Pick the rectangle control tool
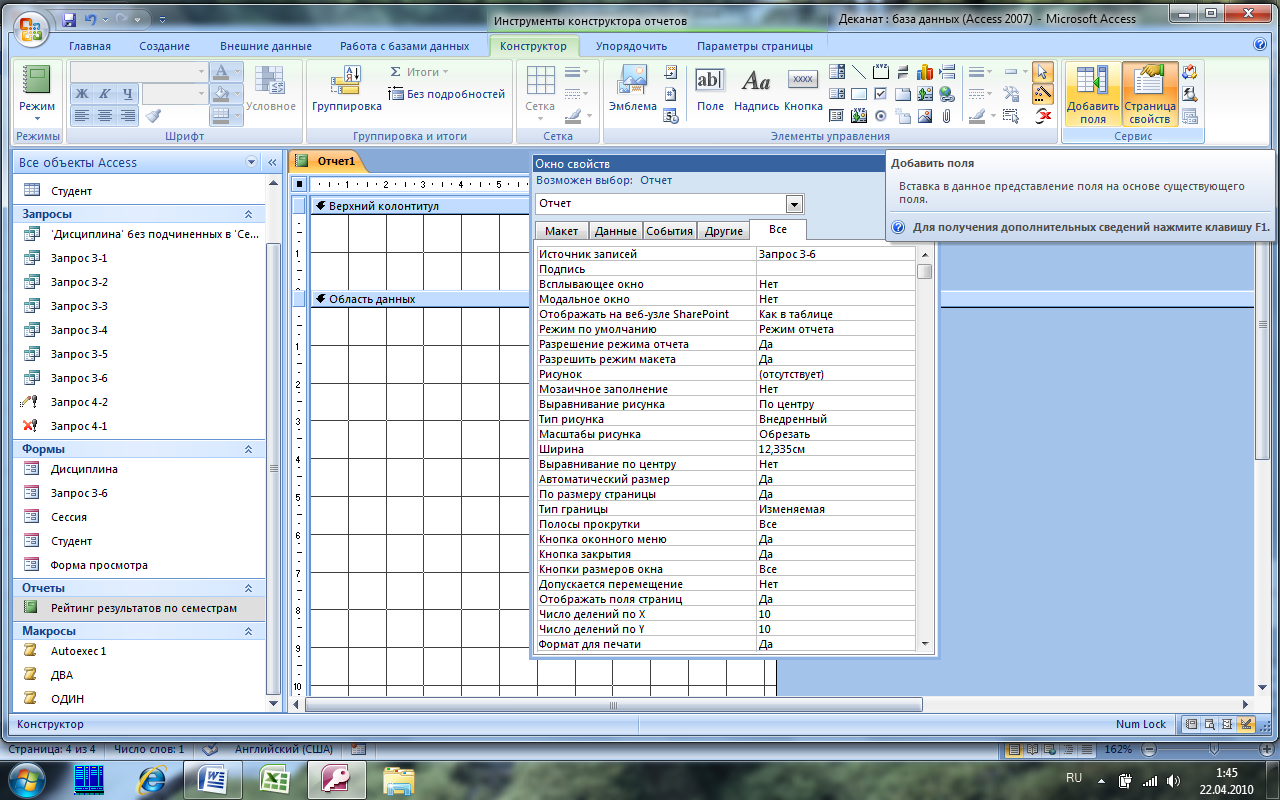The width and height of the screenshot is (1280, 800). click(x=859, y=94)
